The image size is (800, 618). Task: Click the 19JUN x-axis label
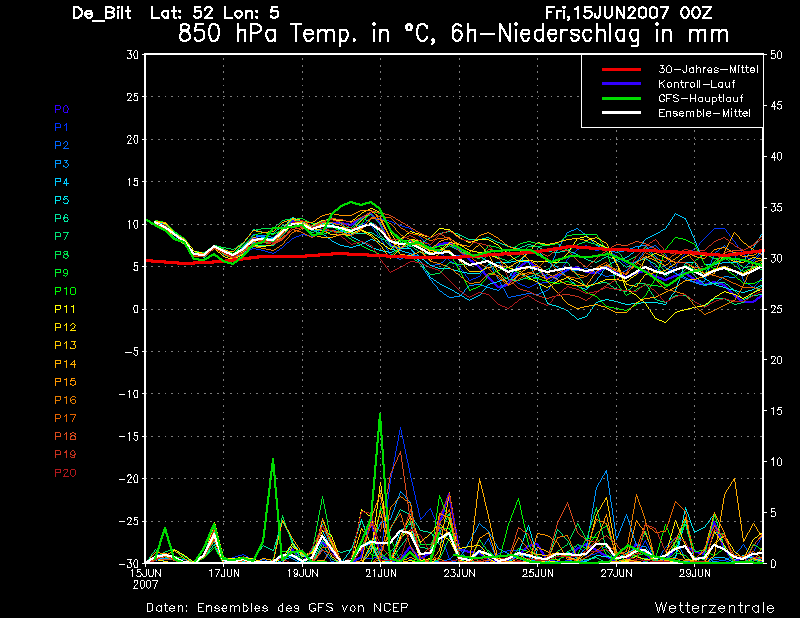[x=303, y=573]
